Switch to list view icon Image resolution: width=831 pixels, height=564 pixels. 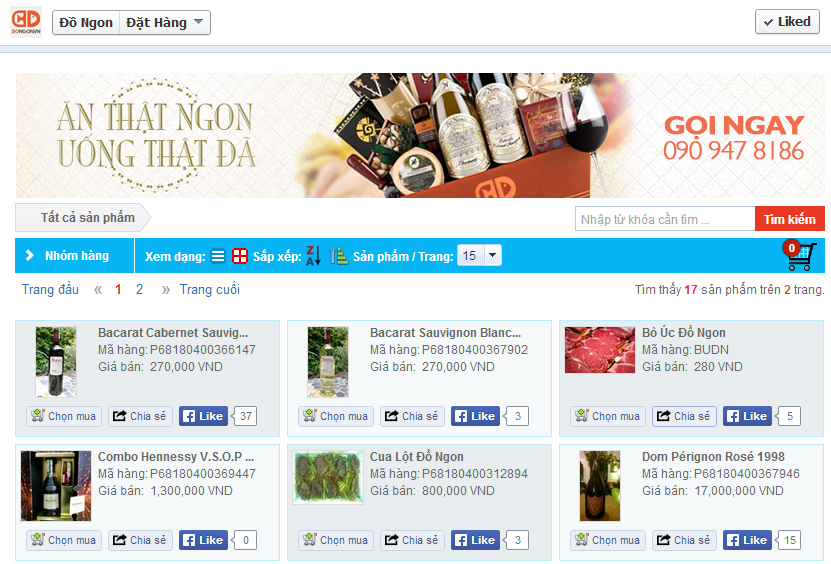point(218,256)
